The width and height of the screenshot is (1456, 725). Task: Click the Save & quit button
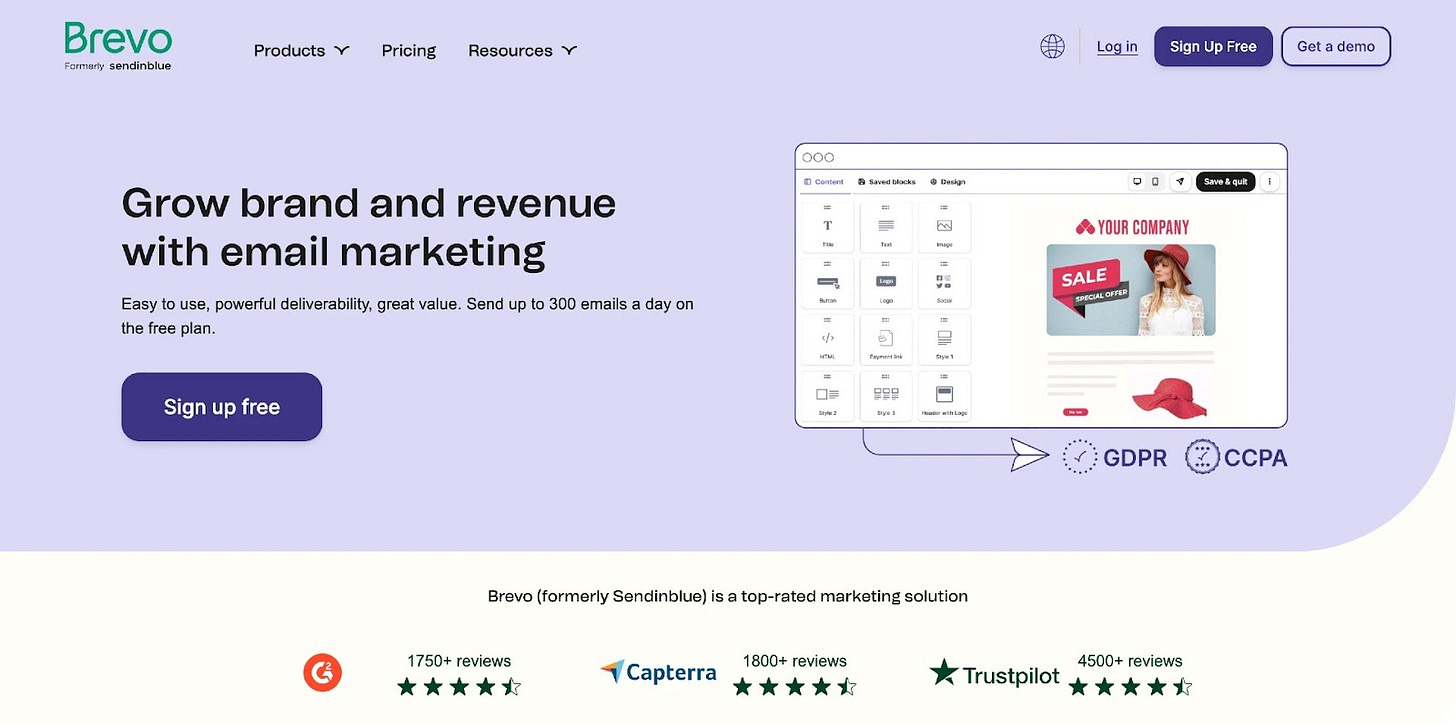pos(1225,182)
